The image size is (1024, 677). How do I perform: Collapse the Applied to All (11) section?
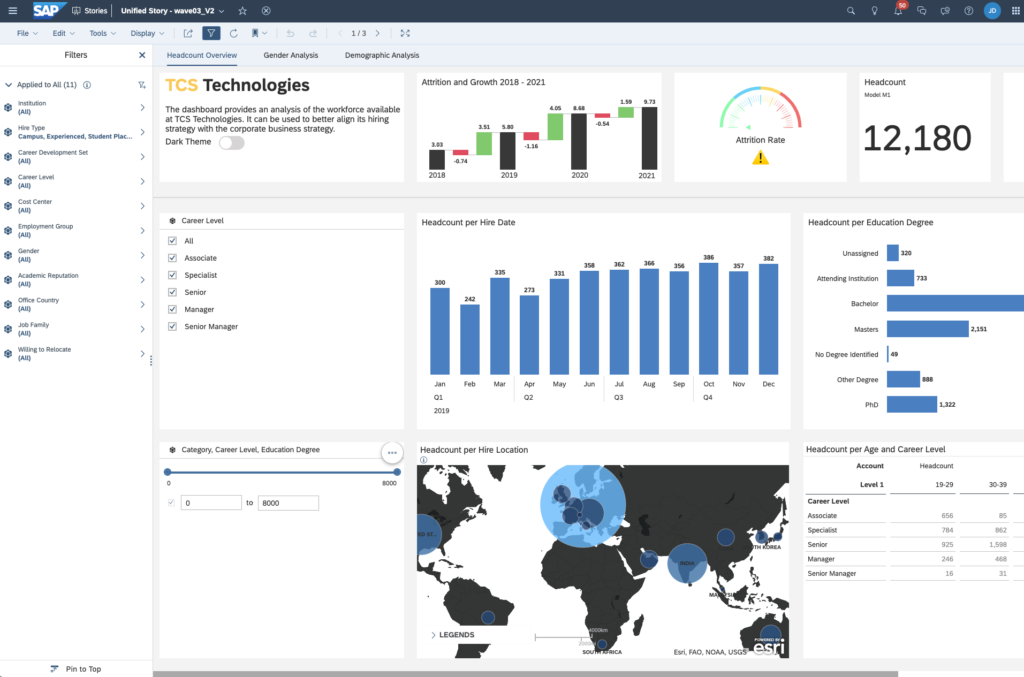tap(8, 85)
